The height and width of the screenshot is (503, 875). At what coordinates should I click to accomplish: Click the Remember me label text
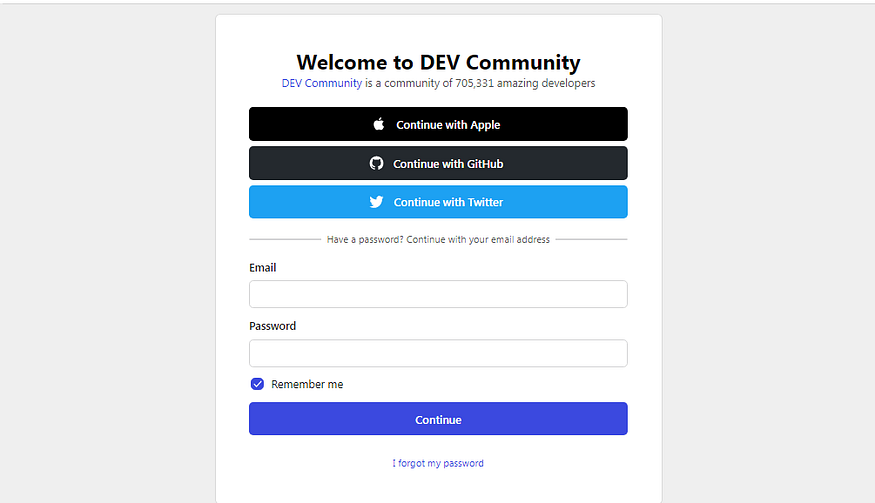pos(307,384)
